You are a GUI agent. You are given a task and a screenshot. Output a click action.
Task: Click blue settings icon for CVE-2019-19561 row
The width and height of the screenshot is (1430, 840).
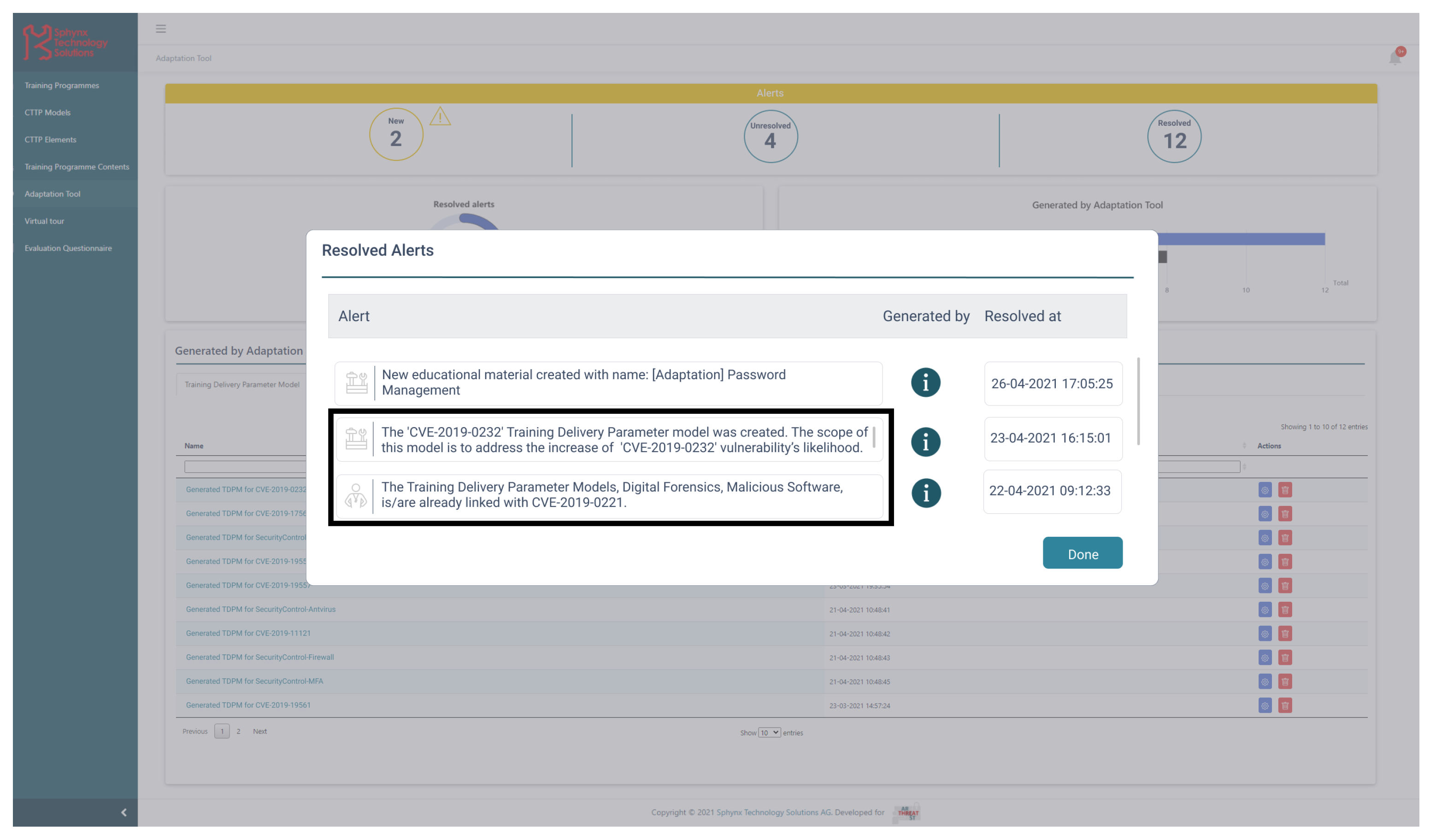pyautogui.click(x=1265, y=705)
